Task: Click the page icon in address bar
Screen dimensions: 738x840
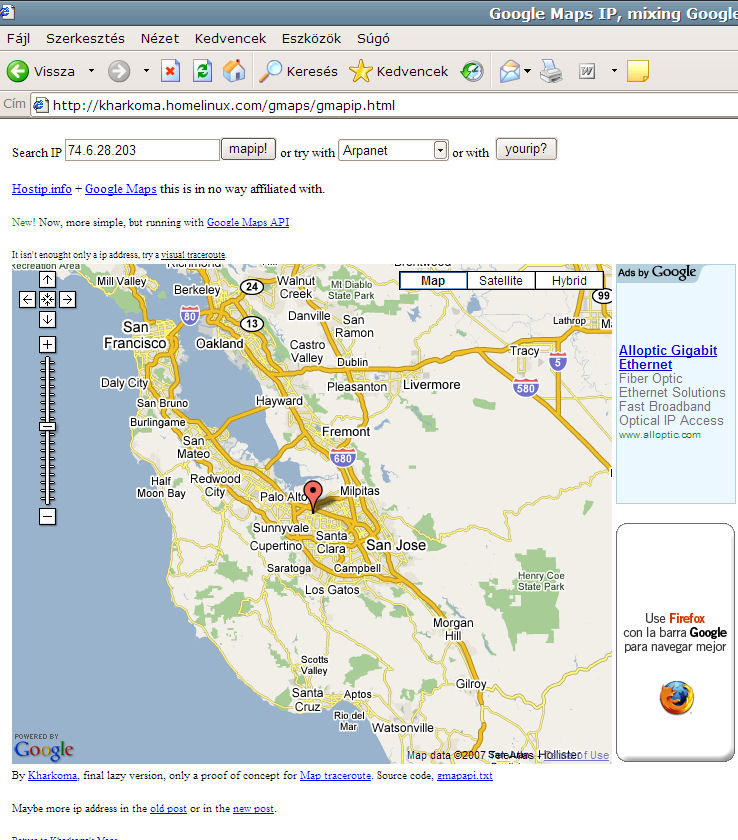Action: coord(41,105)
